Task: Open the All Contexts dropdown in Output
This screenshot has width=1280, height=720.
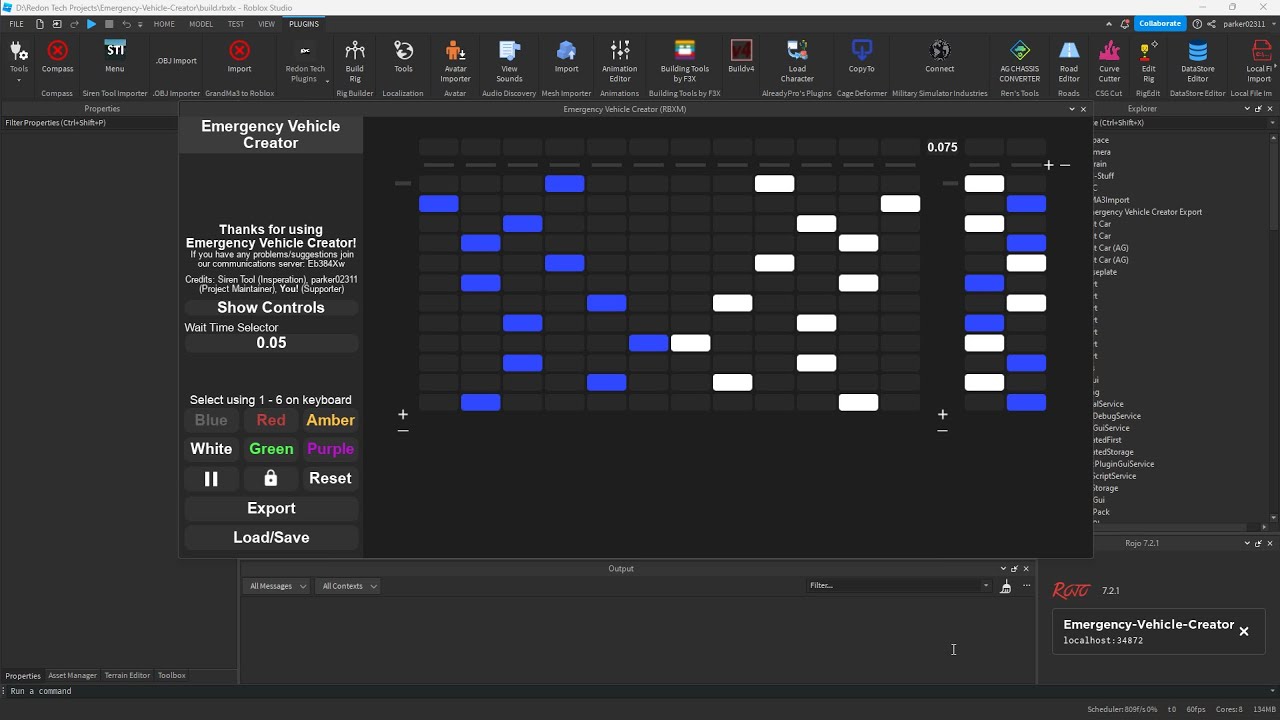Action: tap(348, 586)
